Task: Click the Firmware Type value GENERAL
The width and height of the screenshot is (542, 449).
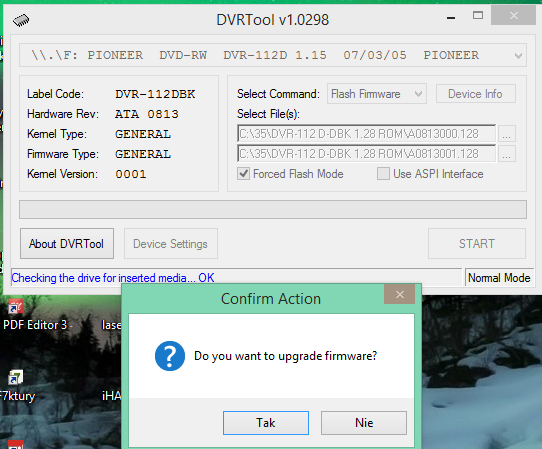Action: pos(143,154)
